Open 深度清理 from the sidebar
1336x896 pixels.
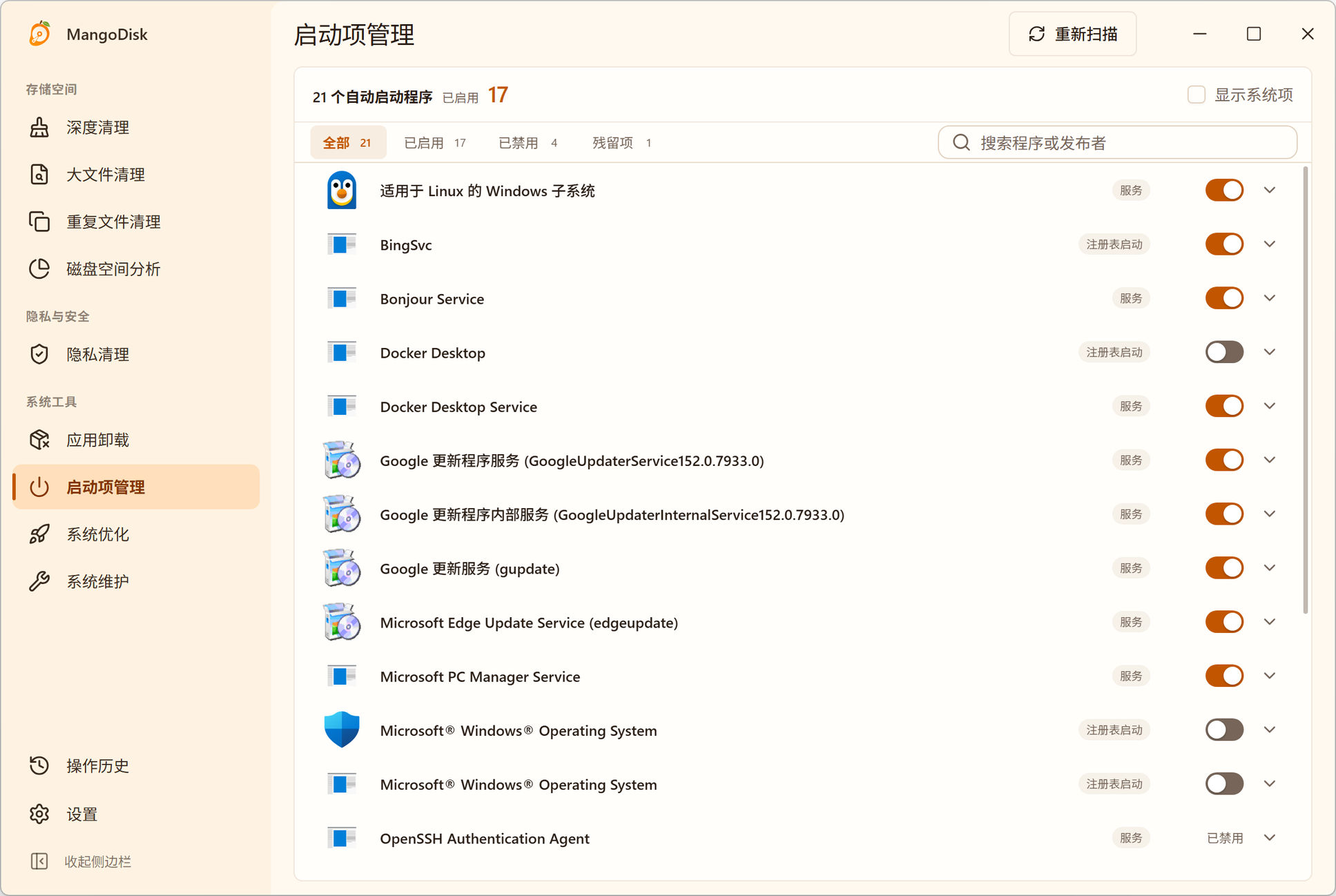tap(136, 128)
